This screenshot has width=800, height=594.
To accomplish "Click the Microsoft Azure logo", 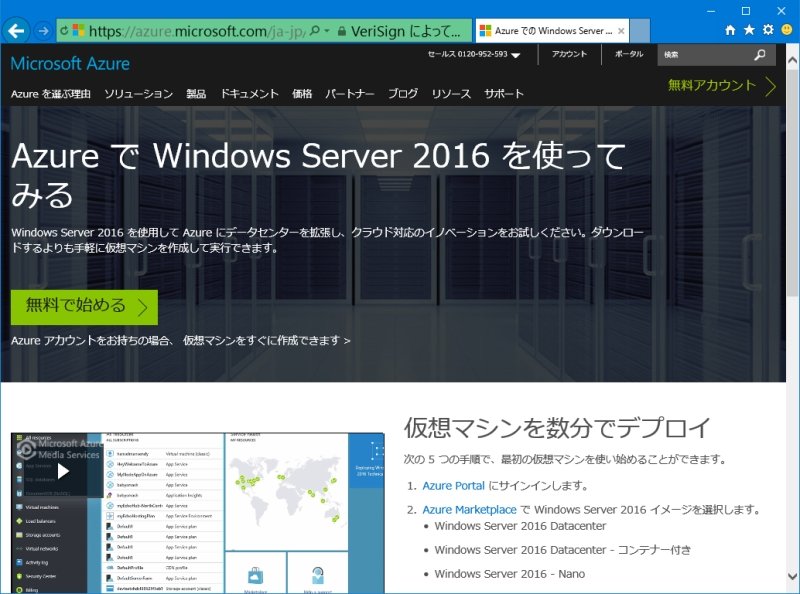I will [70, 64].
